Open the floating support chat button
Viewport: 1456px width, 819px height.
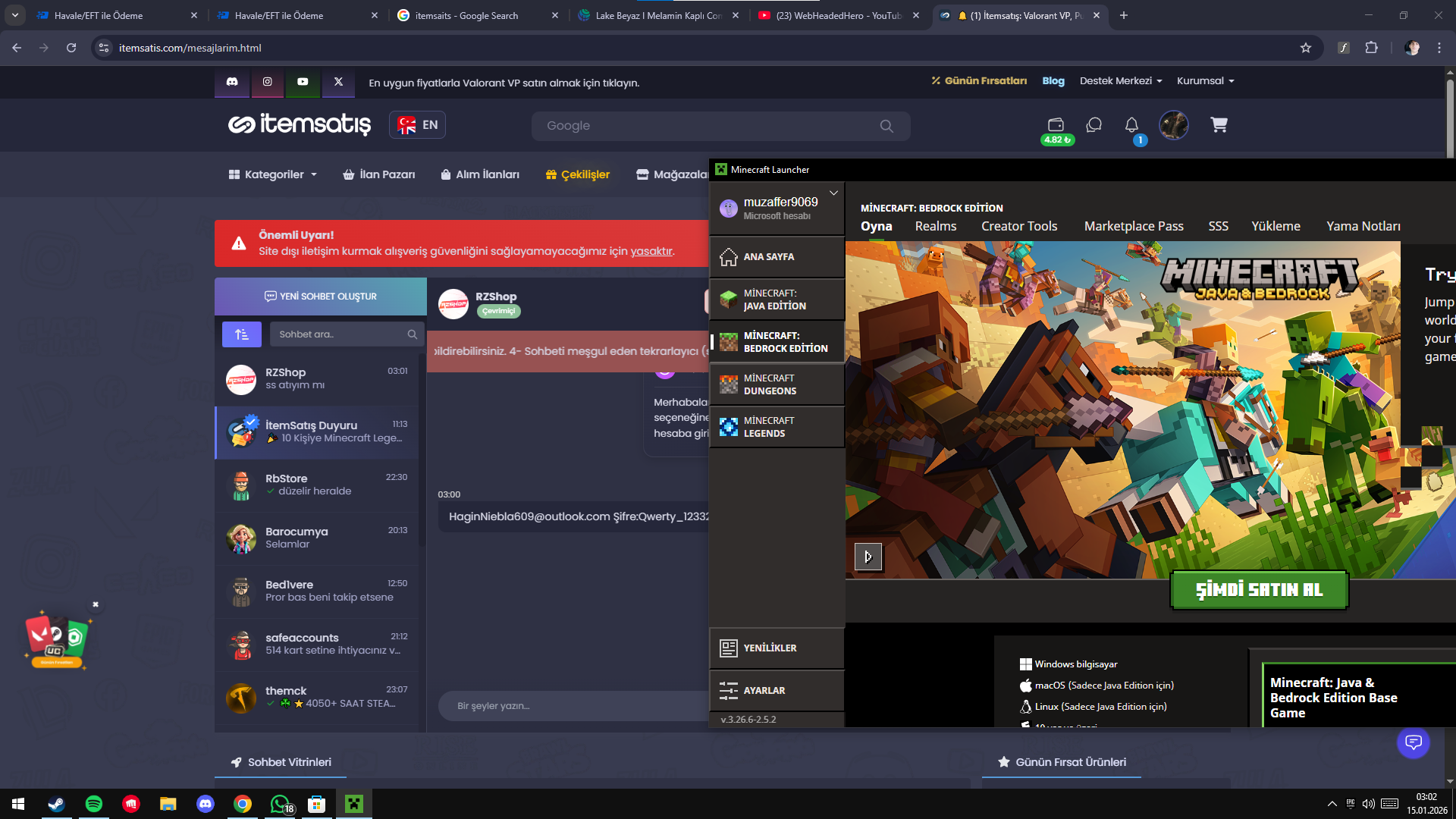tap(1414, 742)
